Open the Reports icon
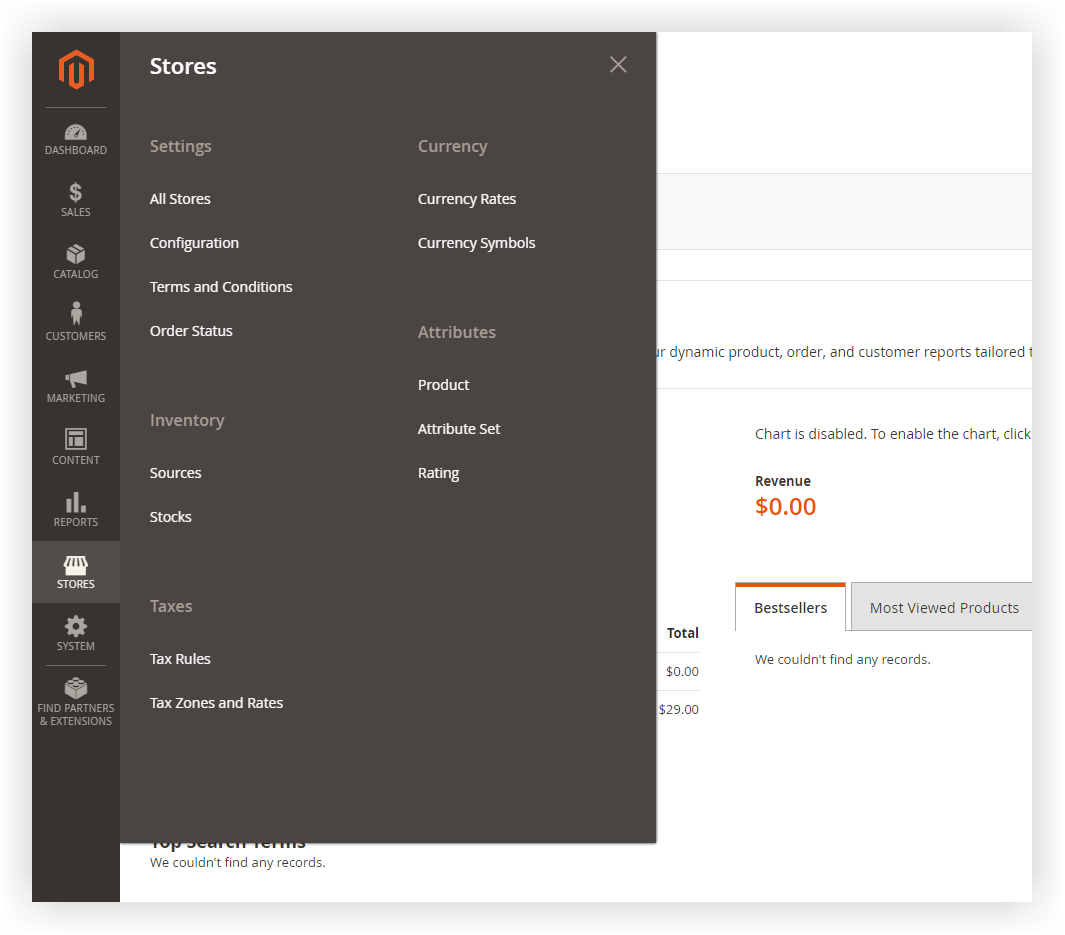Image resolution: width=1065 pixels, height=935 pixels. (x=75, y=508)
